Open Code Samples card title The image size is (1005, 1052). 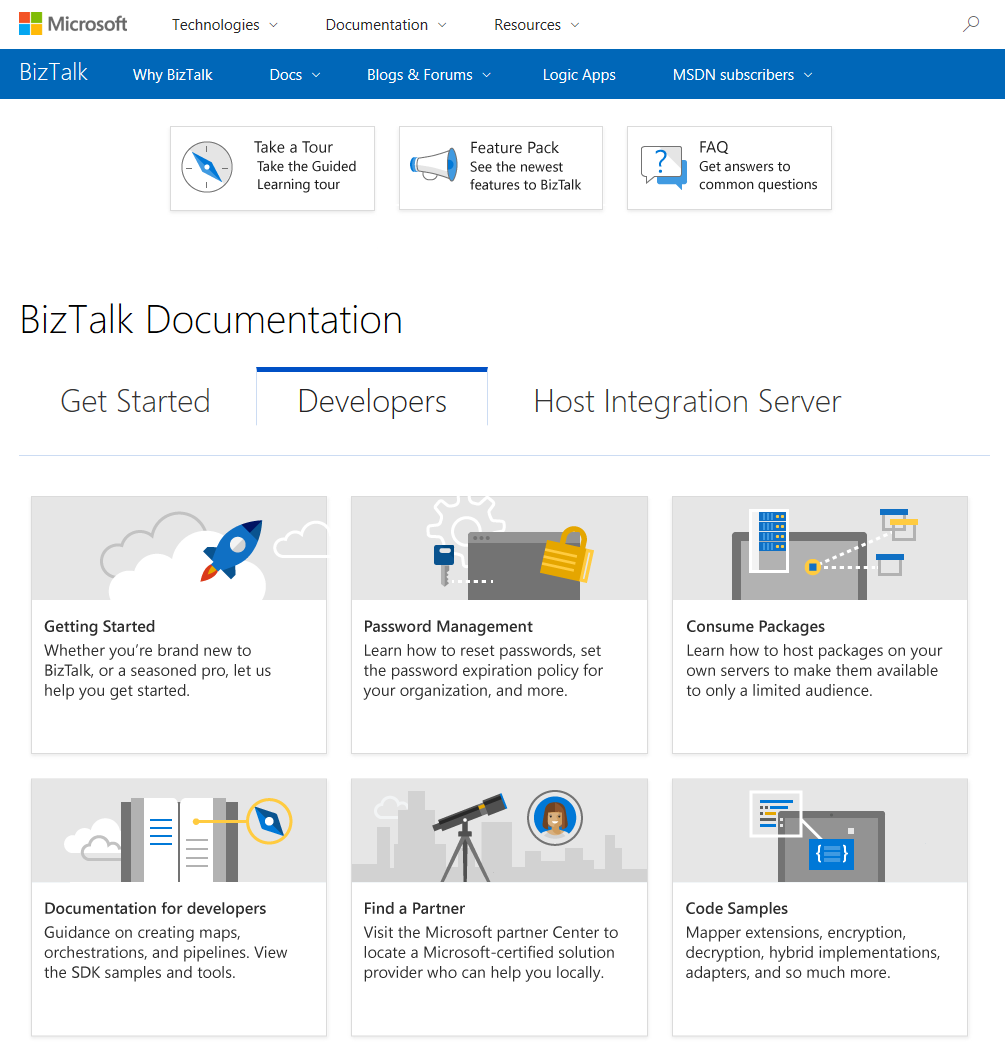click(737, 908)
